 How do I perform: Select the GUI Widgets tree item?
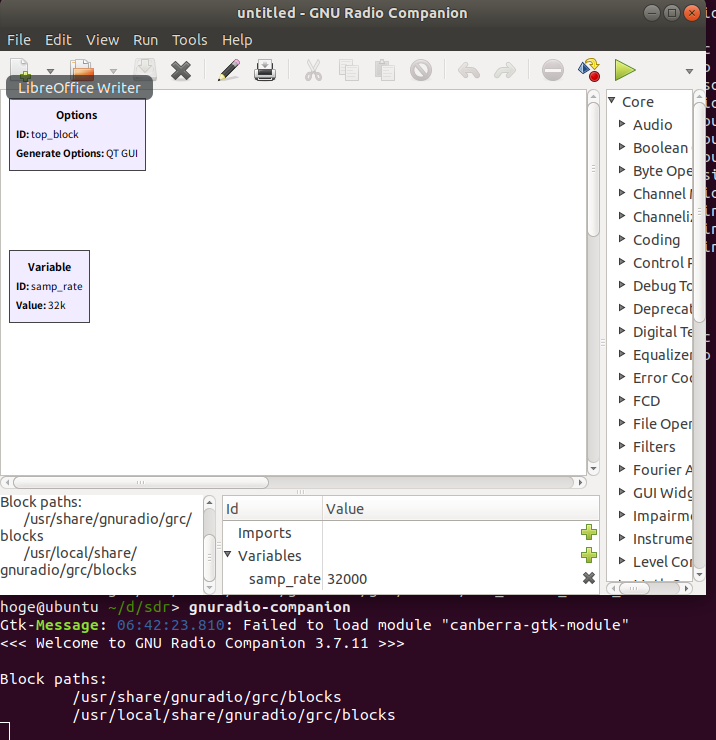[x=662, y=493]
